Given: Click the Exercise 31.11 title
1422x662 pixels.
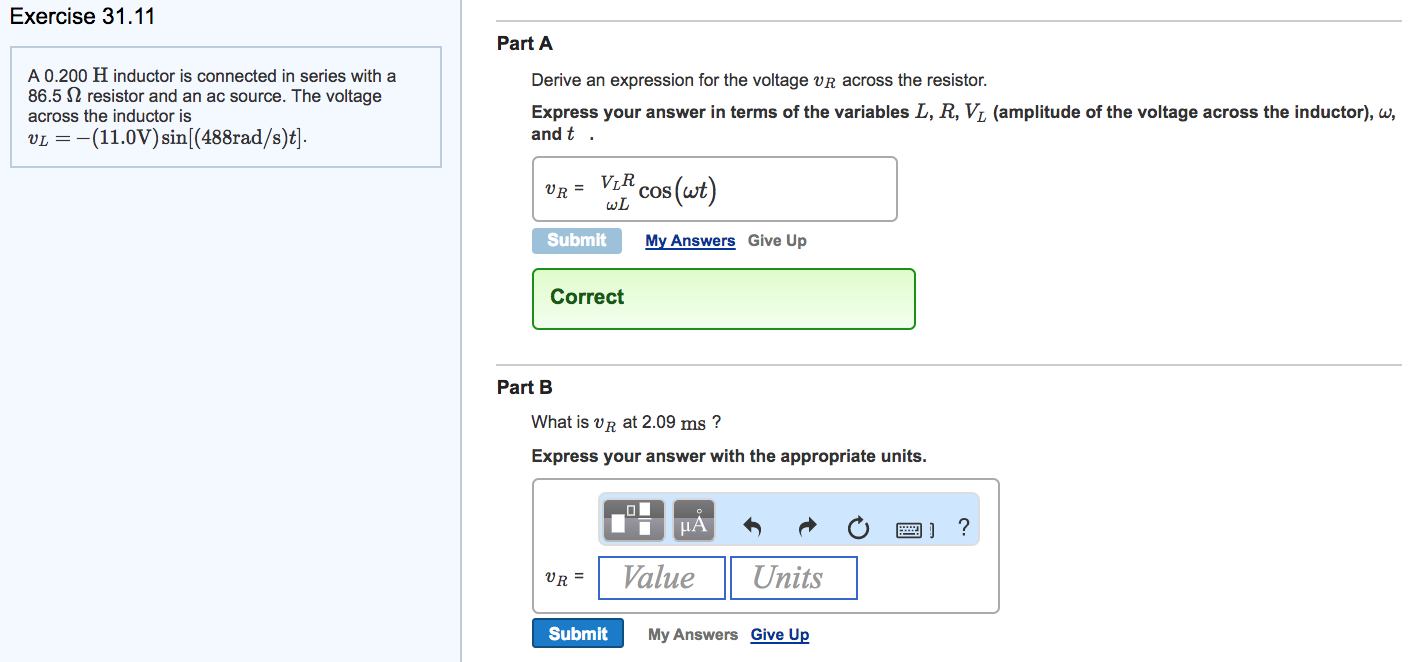Looking at the screenshot, I should pyautogui.click(x=82, y=17).
